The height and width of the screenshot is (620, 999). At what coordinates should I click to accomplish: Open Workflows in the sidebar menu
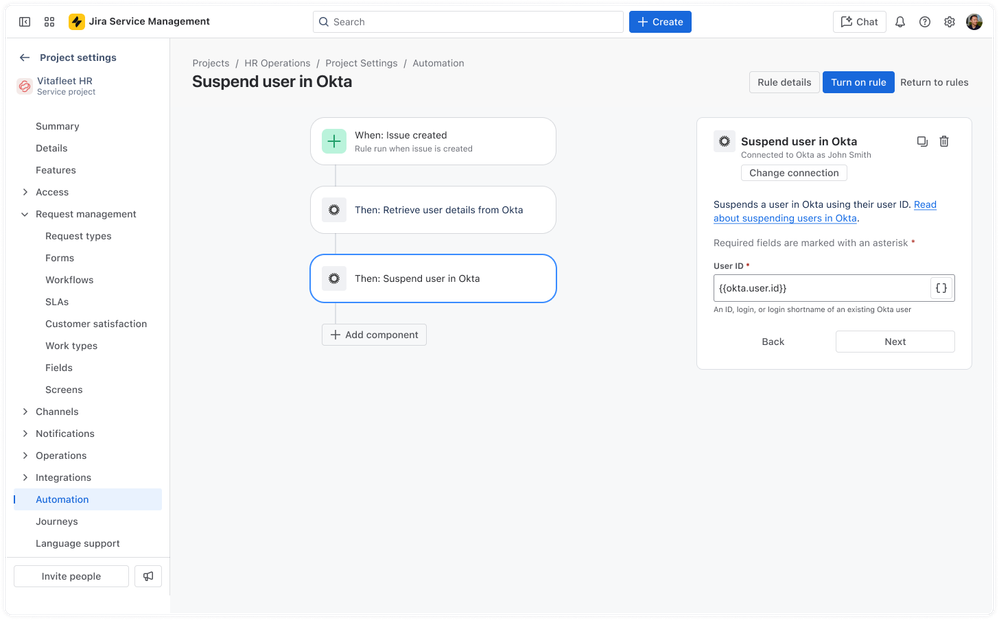pos(68,279)
